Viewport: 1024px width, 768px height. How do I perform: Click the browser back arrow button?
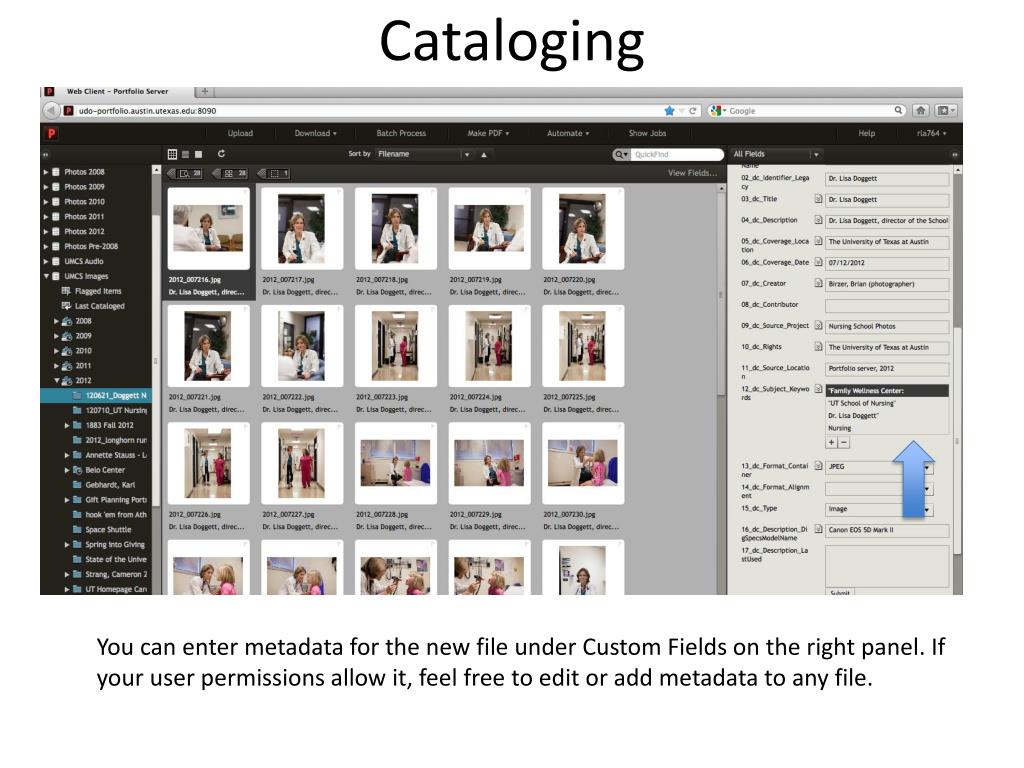(51, 111)
